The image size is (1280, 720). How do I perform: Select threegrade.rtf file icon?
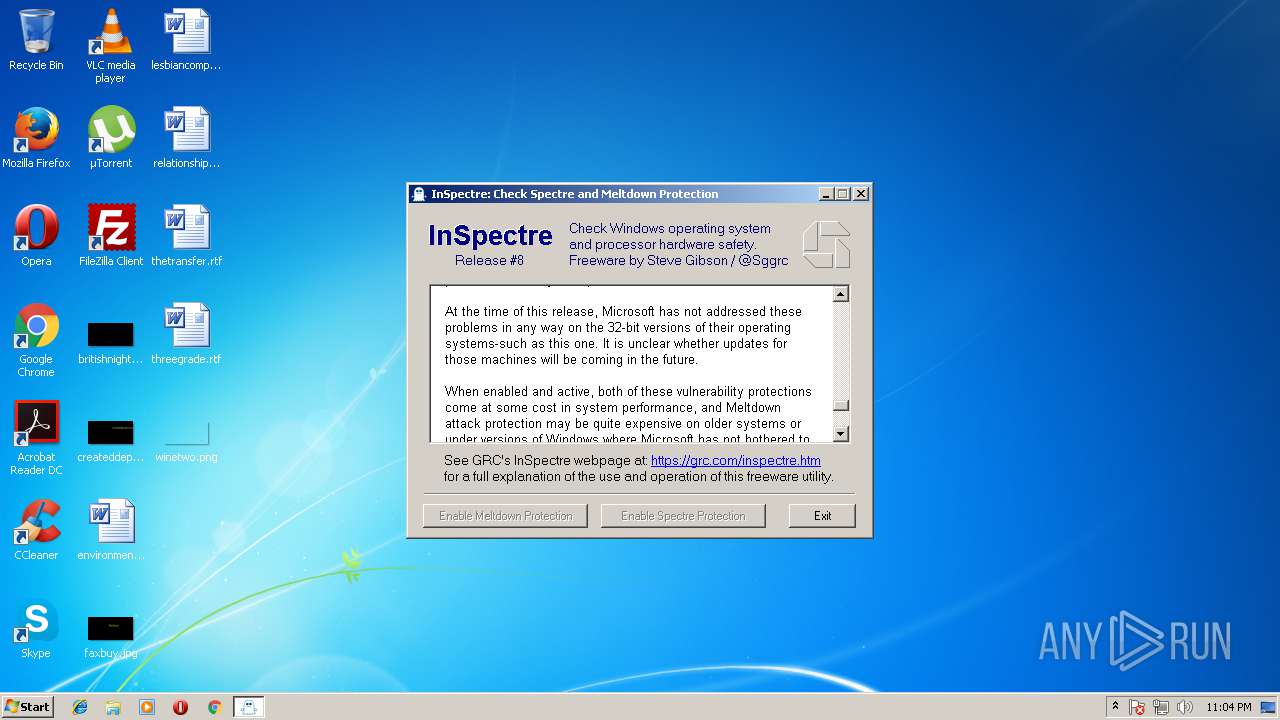pyautogui.click(x=186, y=334)
